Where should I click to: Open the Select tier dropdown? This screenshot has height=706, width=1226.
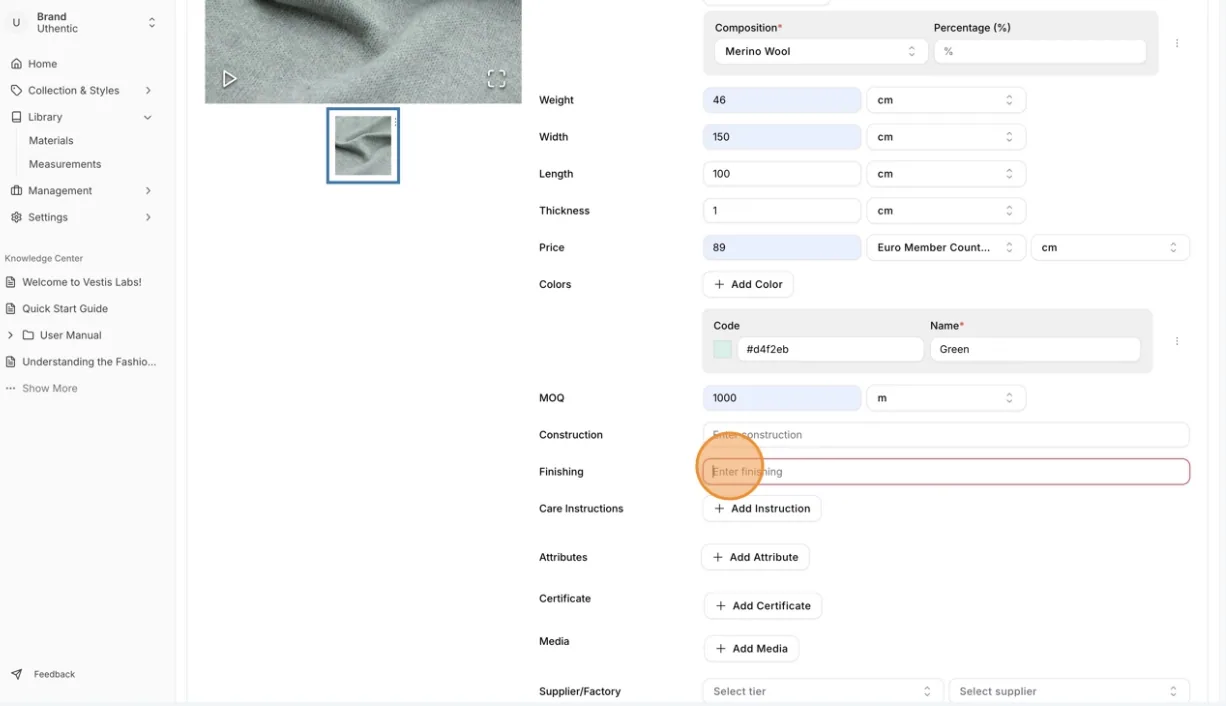[823, 691]
